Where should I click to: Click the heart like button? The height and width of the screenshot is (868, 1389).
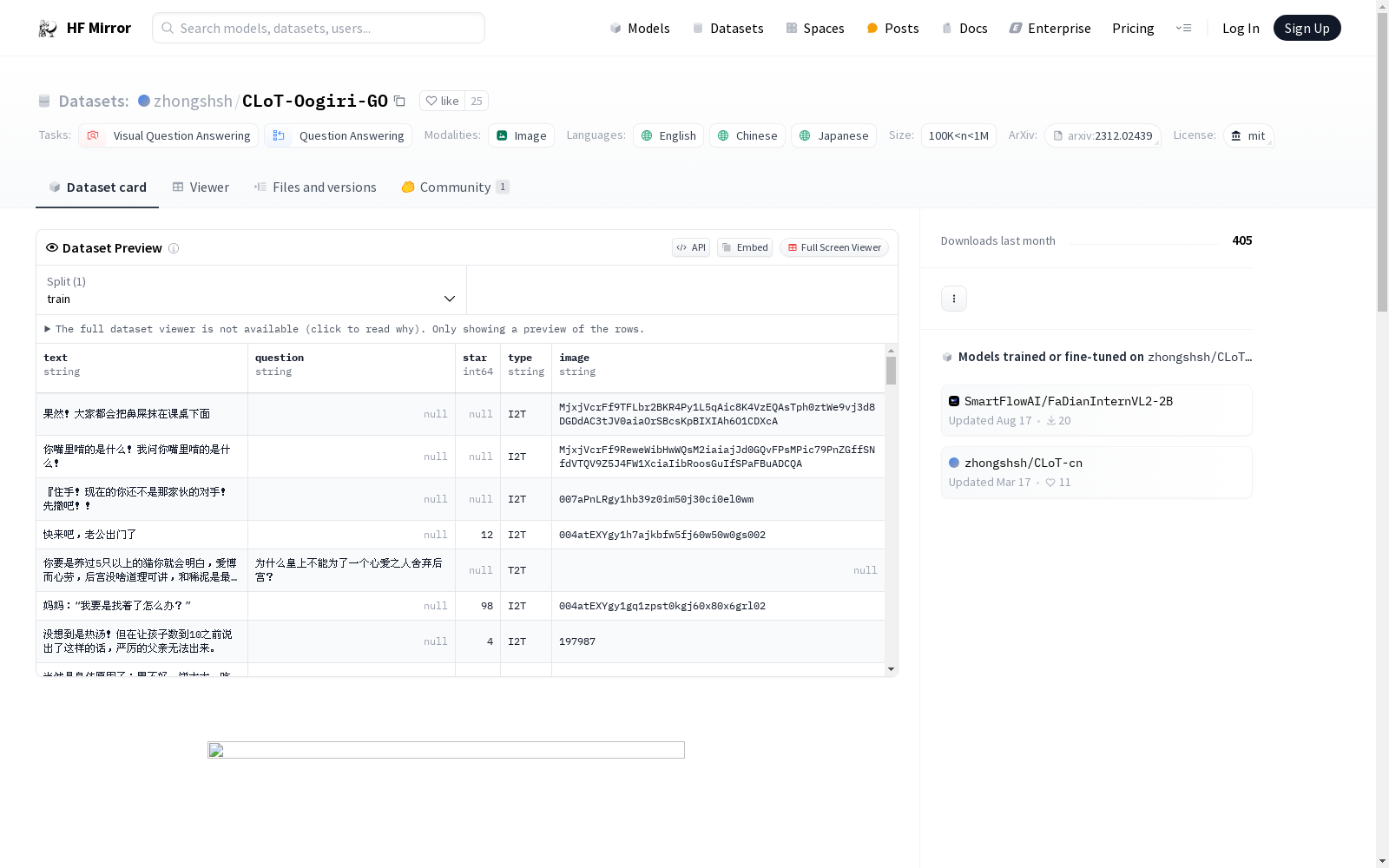(442, 101)
